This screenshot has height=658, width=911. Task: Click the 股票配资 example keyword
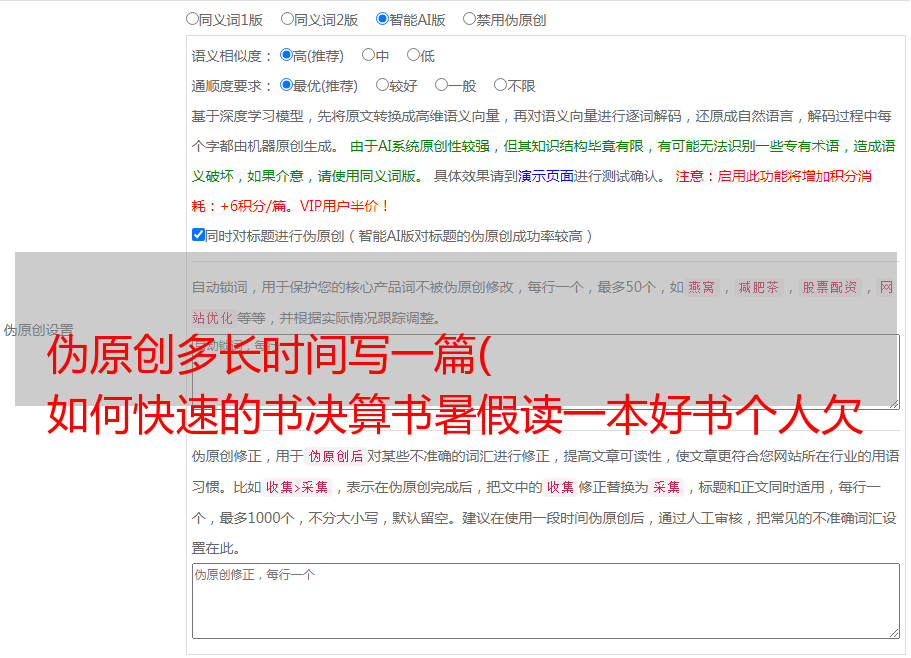point(829,287)
